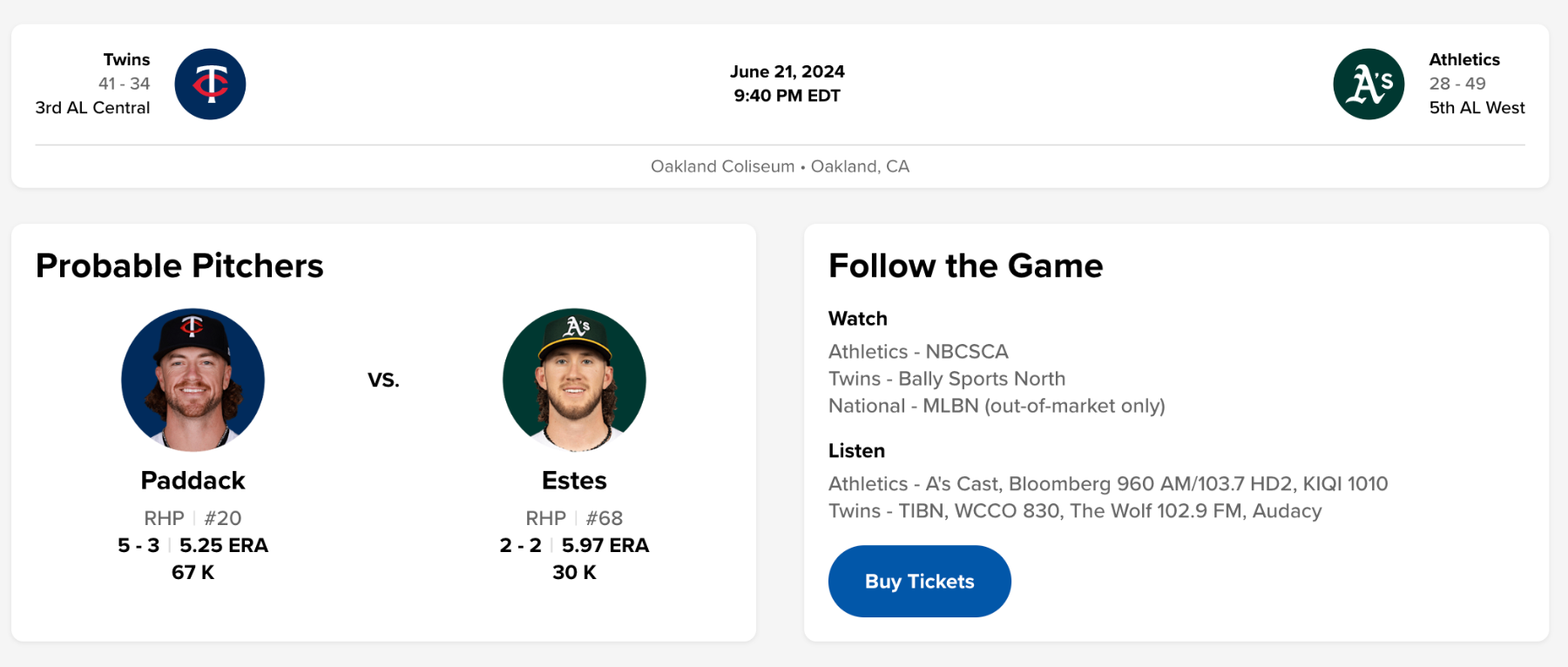Open Estes's player name link
Image resolution: width=1568 pixels, height=667 pixels.
(574, 481)
